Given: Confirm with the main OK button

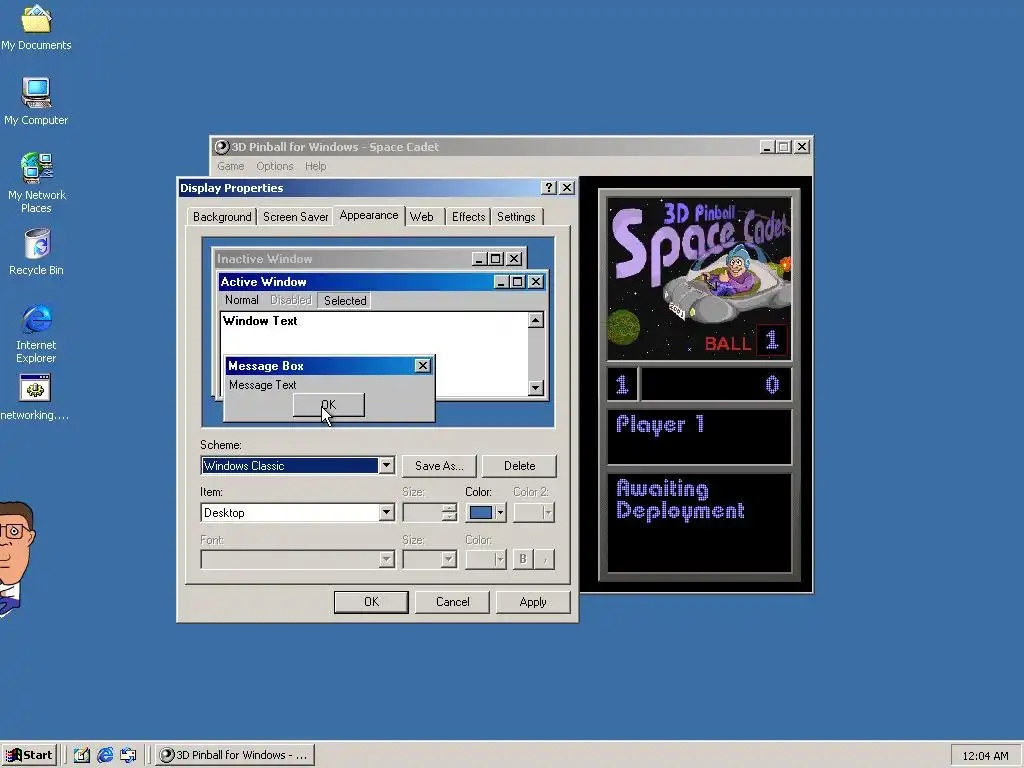Looking at the screenshot, I should (371, 602).
